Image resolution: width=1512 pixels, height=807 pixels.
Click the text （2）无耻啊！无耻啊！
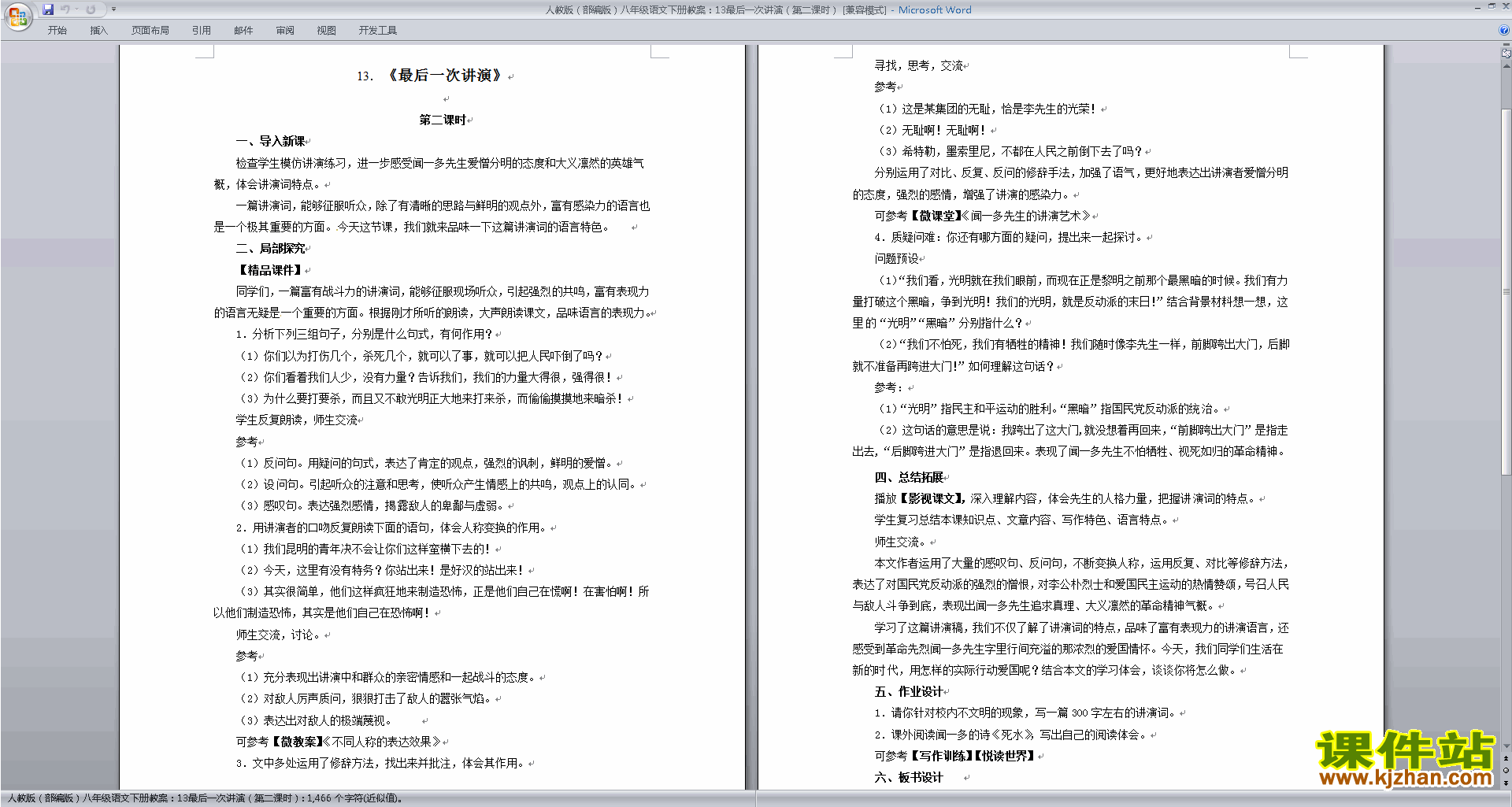pos(931,130)
